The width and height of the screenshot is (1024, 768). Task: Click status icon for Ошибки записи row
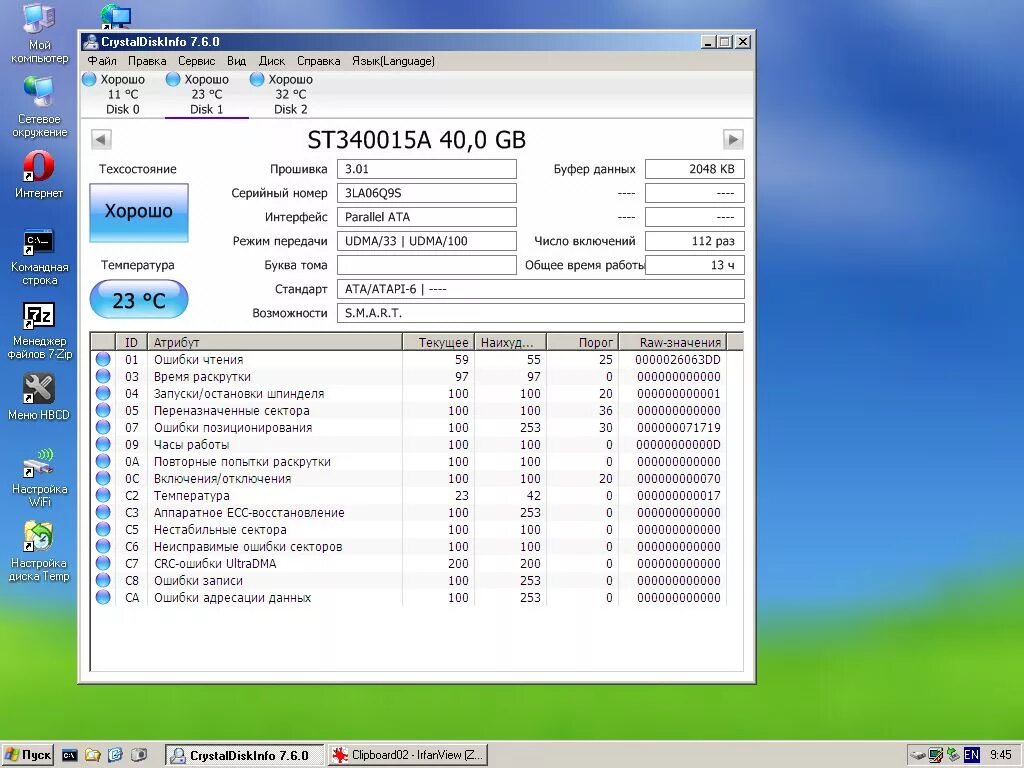(103, 580)
